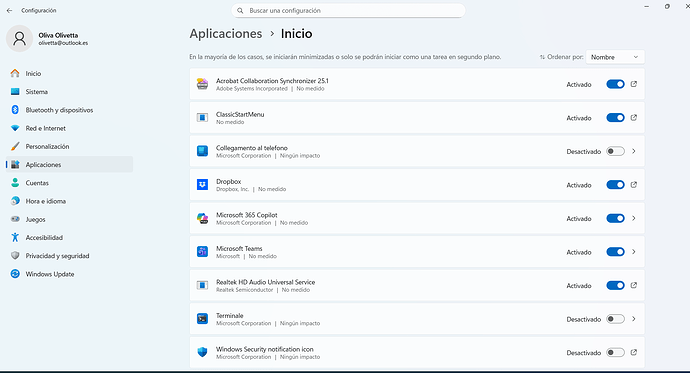The height and width of the screenshot is (373, 690).
Task: Click the sort arrows icon beside Ordenar por
Action: pos(543,57)
